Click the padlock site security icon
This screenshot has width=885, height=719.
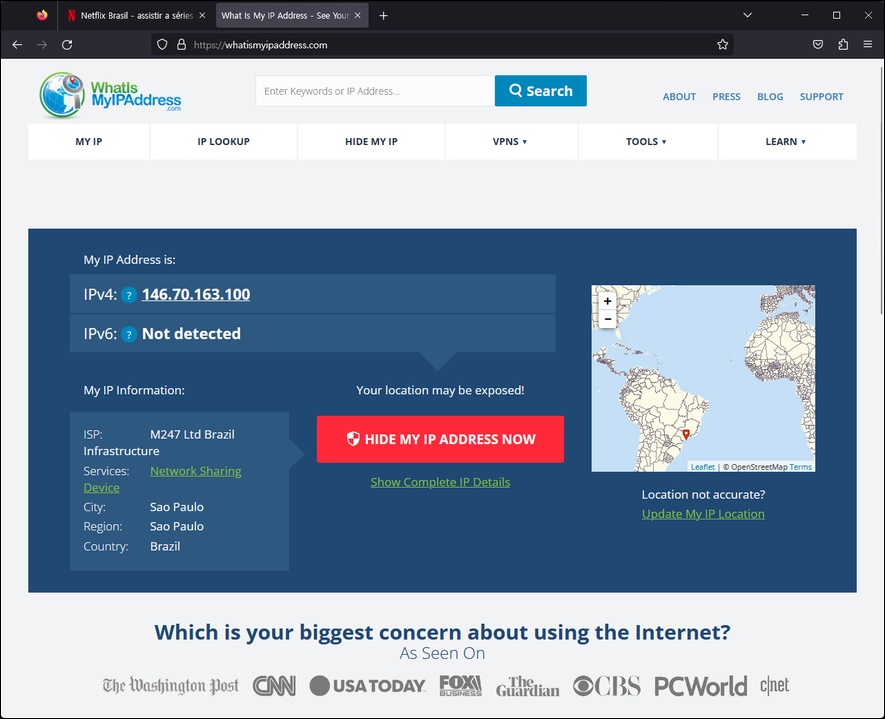[181, 45]
